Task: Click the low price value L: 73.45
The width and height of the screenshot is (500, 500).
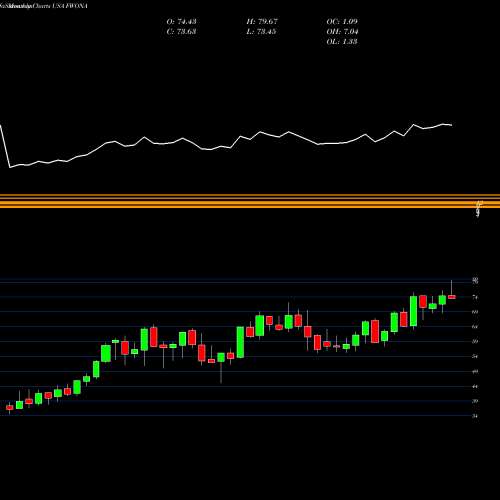Action: tap(261, 32)
